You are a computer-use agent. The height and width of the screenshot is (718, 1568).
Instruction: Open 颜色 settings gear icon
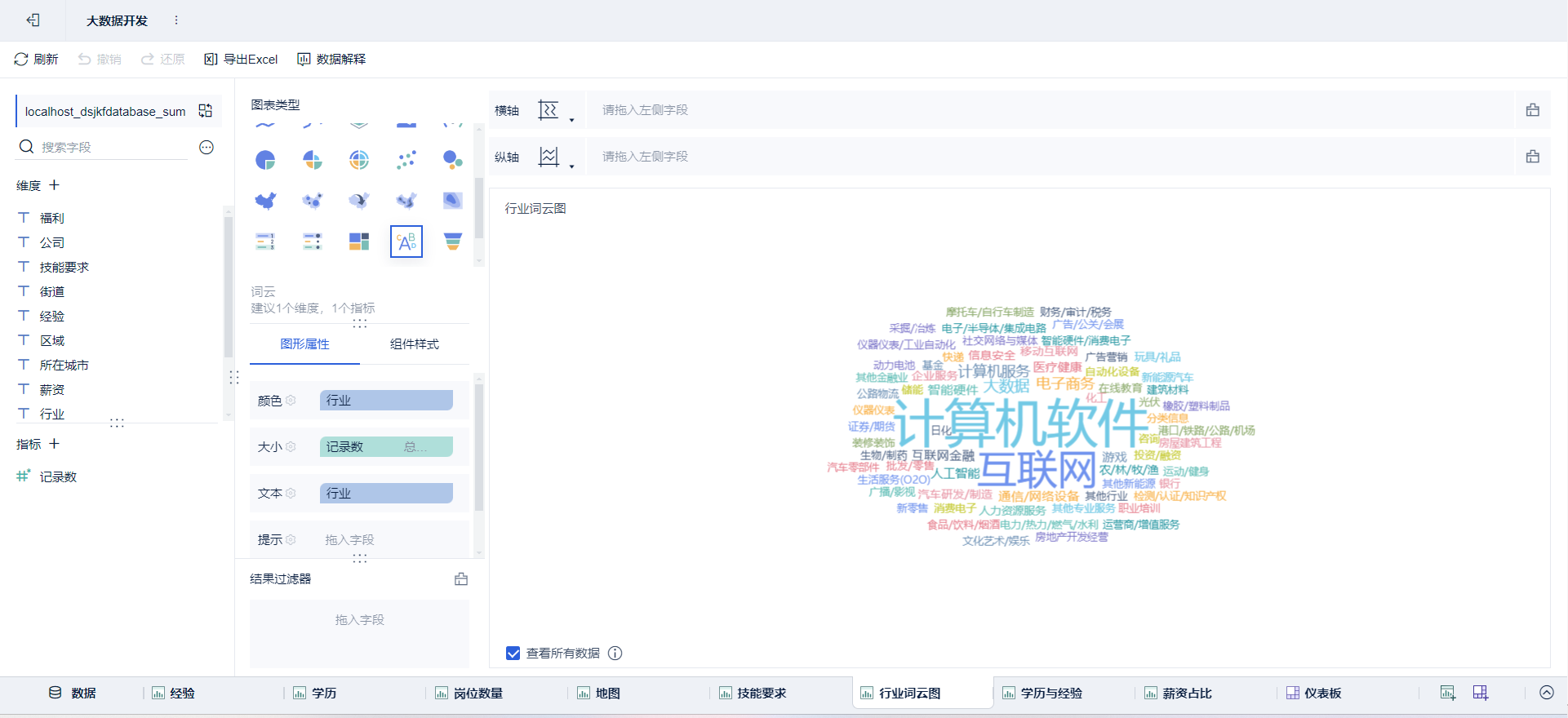pos(291,401)
